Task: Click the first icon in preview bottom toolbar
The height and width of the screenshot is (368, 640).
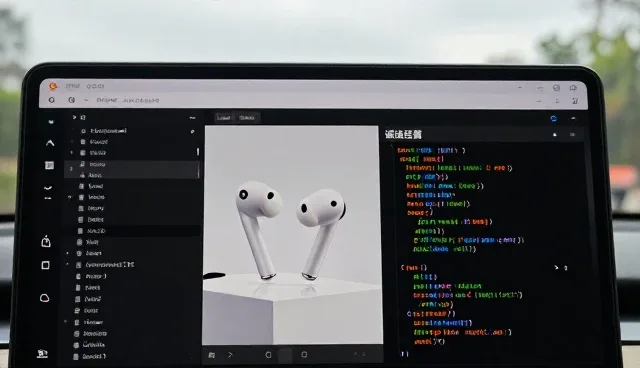Action: [211, 355]
